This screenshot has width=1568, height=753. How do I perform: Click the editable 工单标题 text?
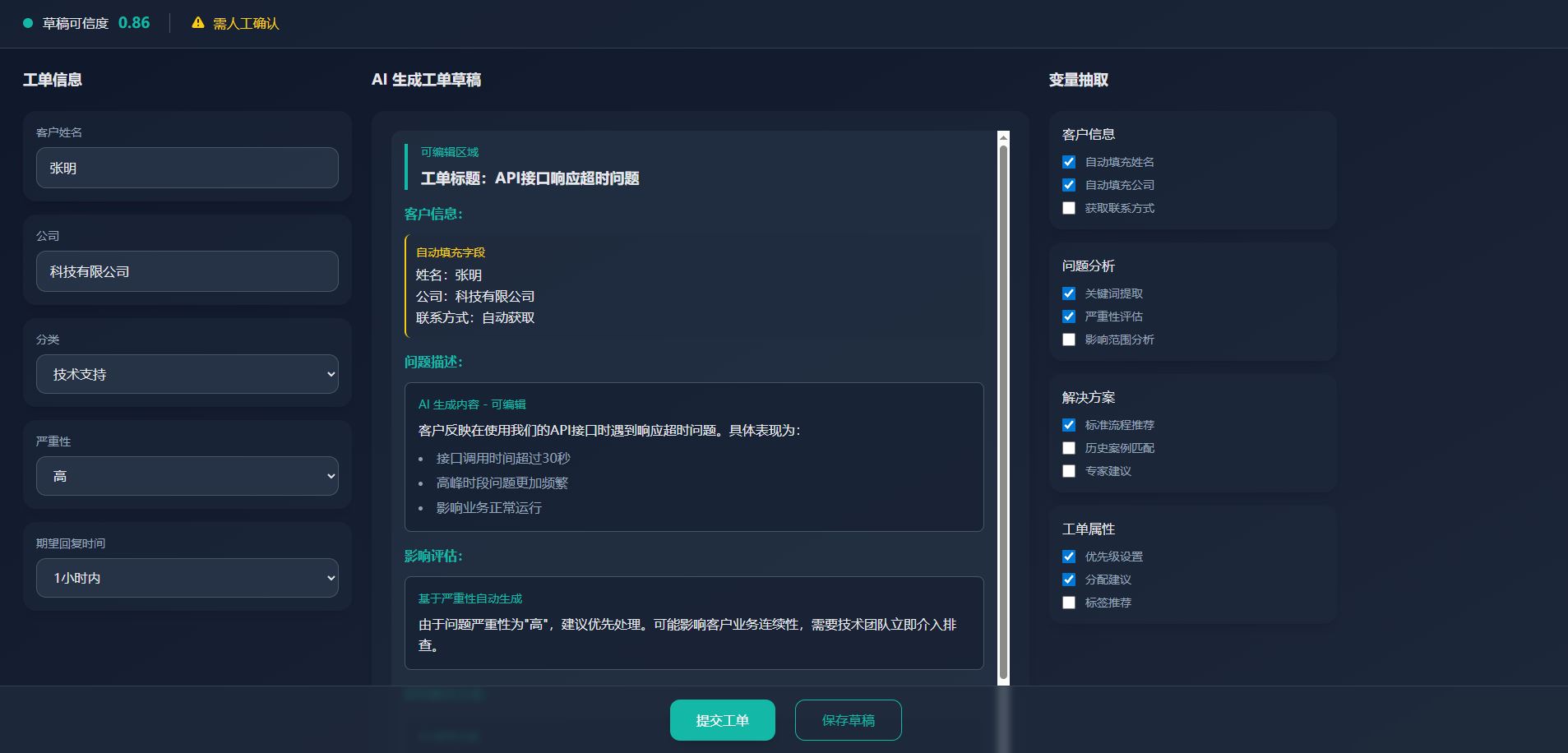coord(530,178)
